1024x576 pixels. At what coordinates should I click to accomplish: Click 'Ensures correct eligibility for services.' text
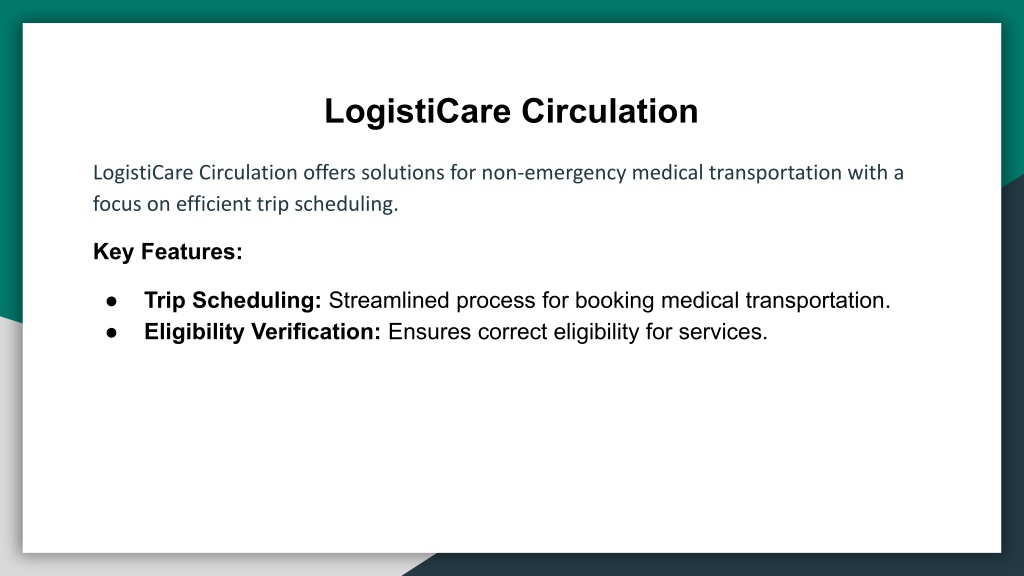point(578,332)
